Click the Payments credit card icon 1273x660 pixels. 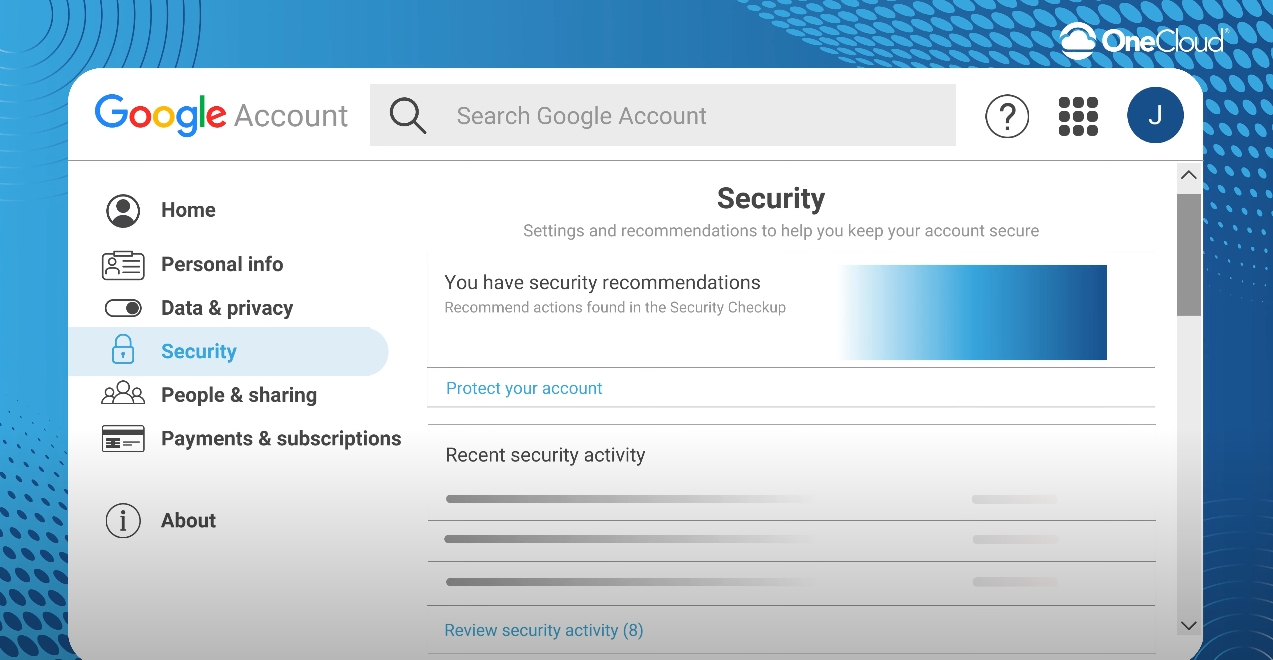(123, 439)
